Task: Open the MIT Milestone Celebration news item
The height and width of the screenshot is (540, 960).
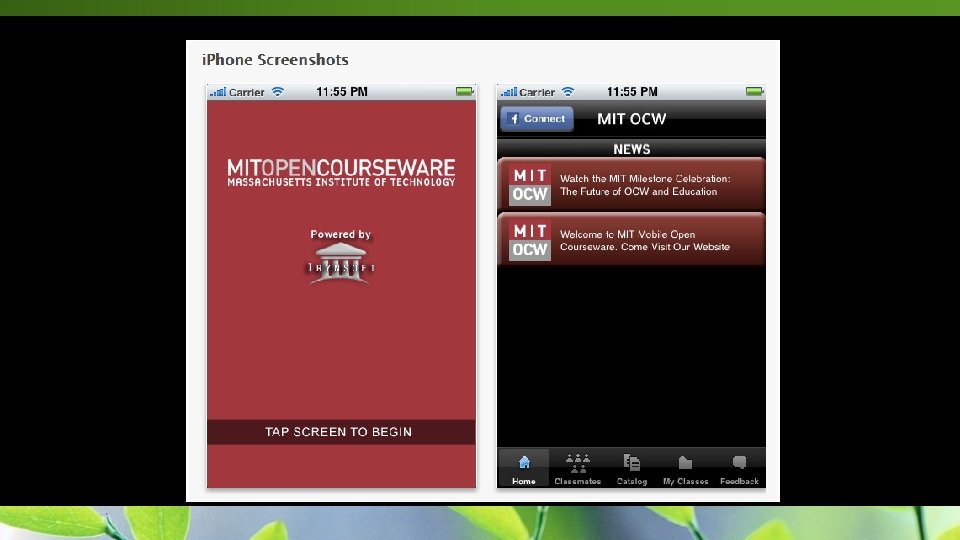Action: tap(631, 185)
